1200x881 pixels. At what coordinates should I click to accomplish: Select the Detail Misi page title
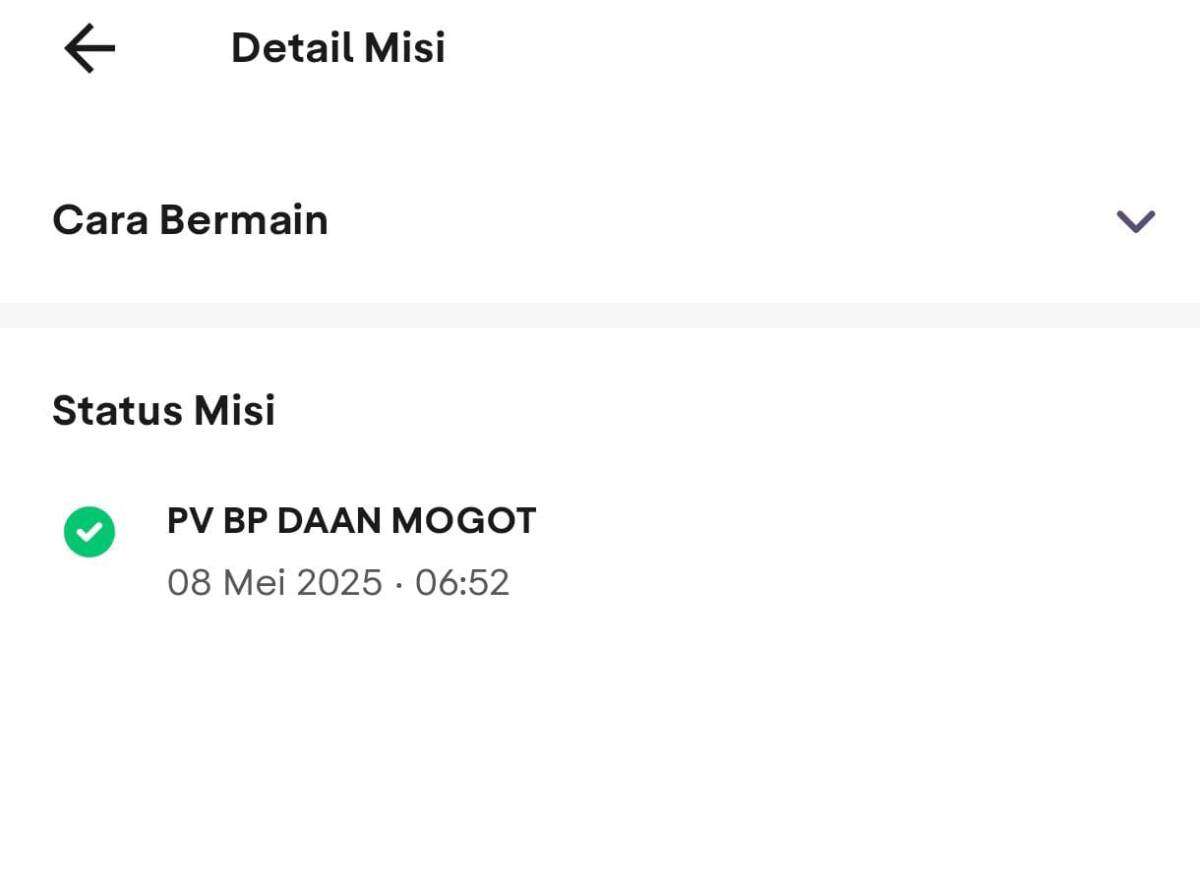coord(338,48)
